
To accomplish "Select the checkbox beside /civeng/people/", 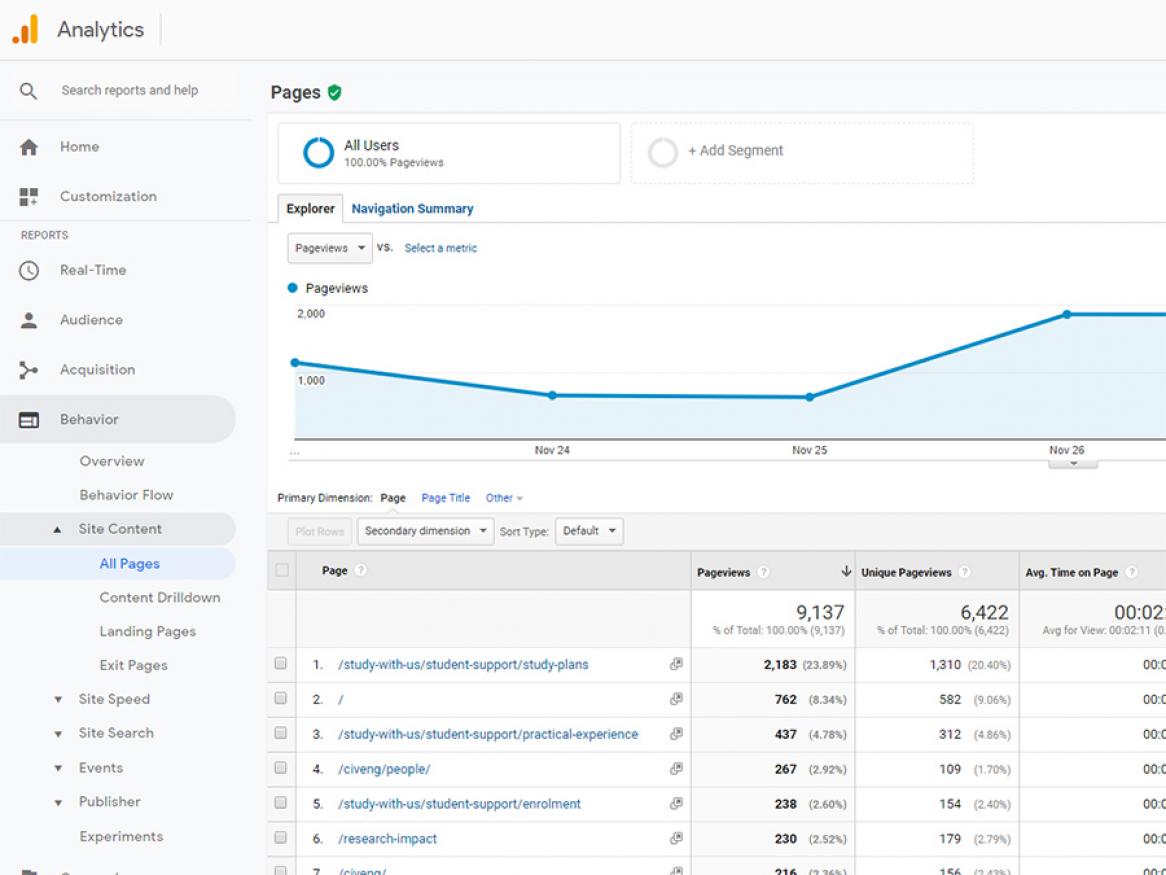I will [281, 768].
